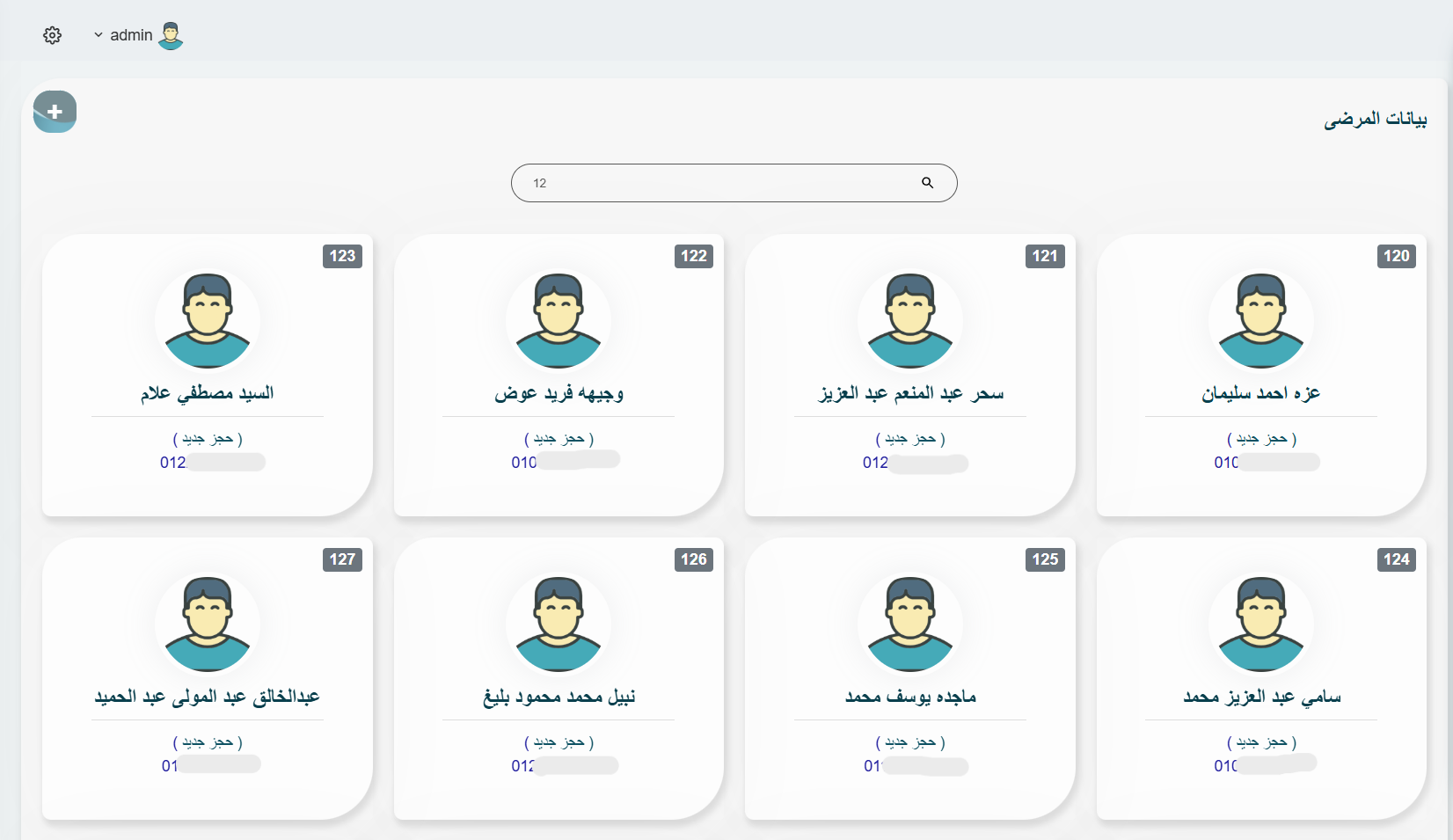The width and height of the screenshot is (1453, 840).
Task: Click the avatar of patient 120
Action: click(x=1261, y=320)
